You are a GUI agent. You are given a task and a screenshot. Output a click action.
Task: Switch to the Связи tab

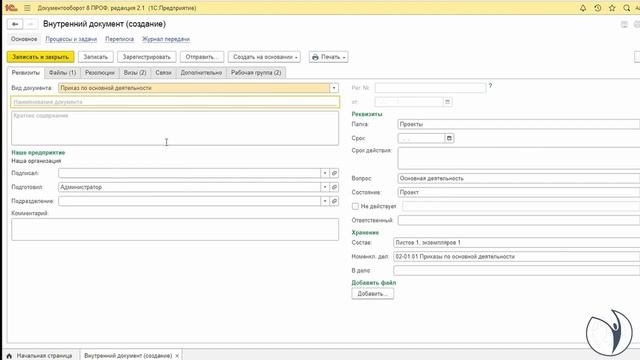163,73
